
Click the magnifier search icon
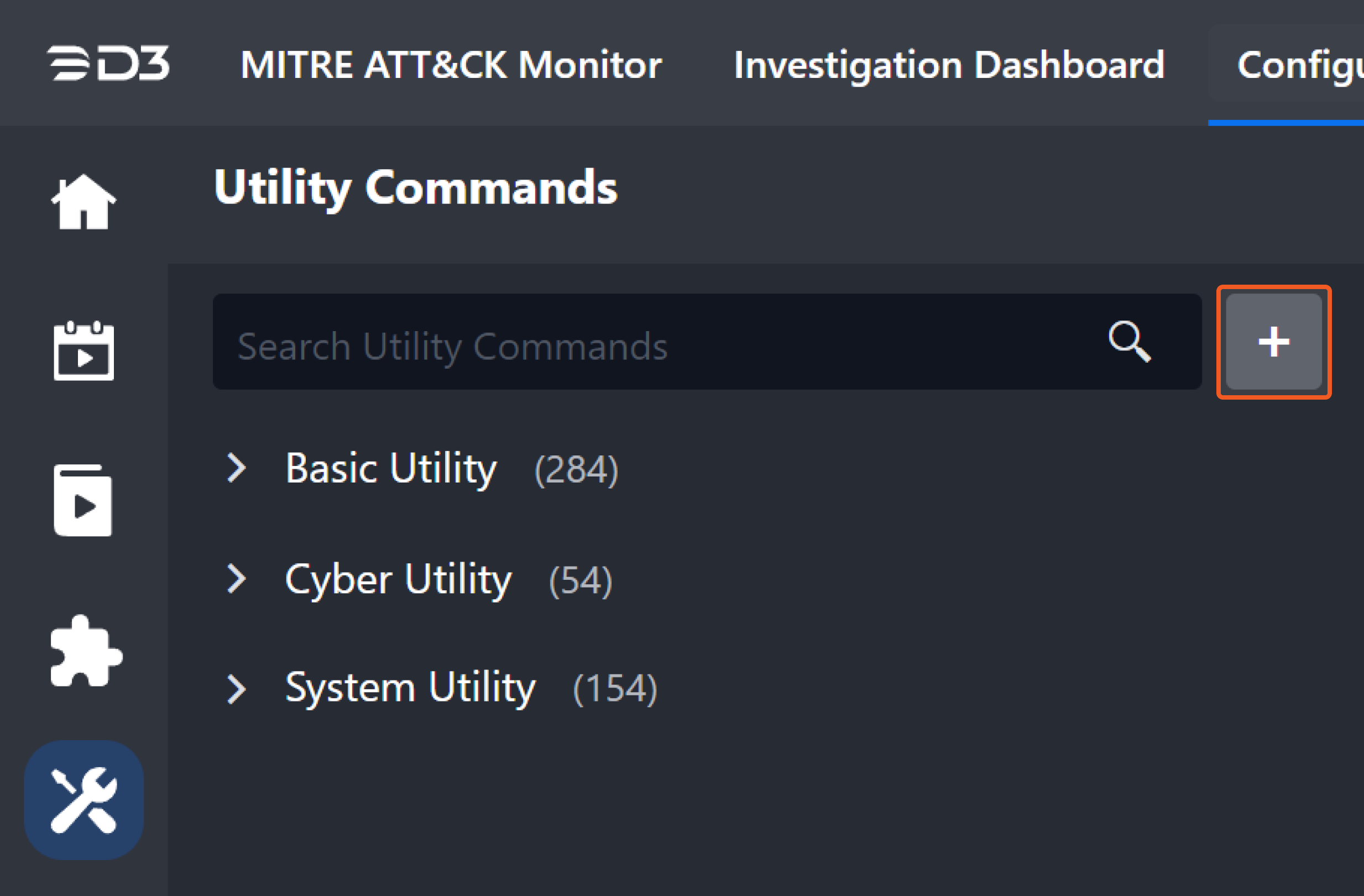[x=1128, y=342]
